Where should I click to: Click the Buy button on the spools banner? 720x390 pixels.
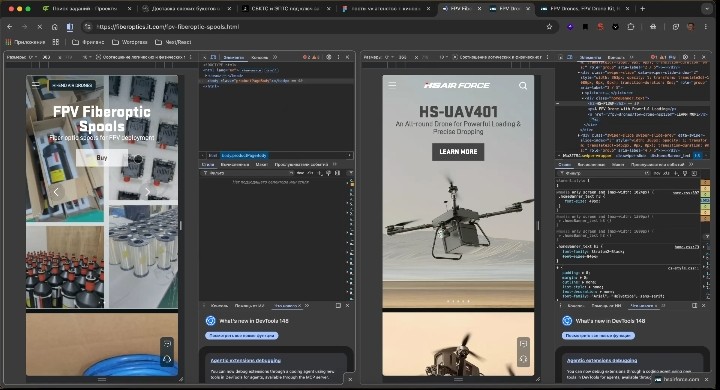pyautogui.click(x=102, y=158)
